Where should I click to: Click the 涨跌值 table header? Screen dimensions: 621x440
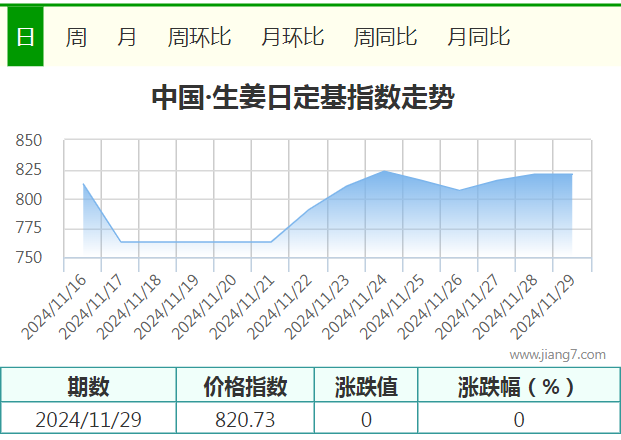click(x=366, y=386)
